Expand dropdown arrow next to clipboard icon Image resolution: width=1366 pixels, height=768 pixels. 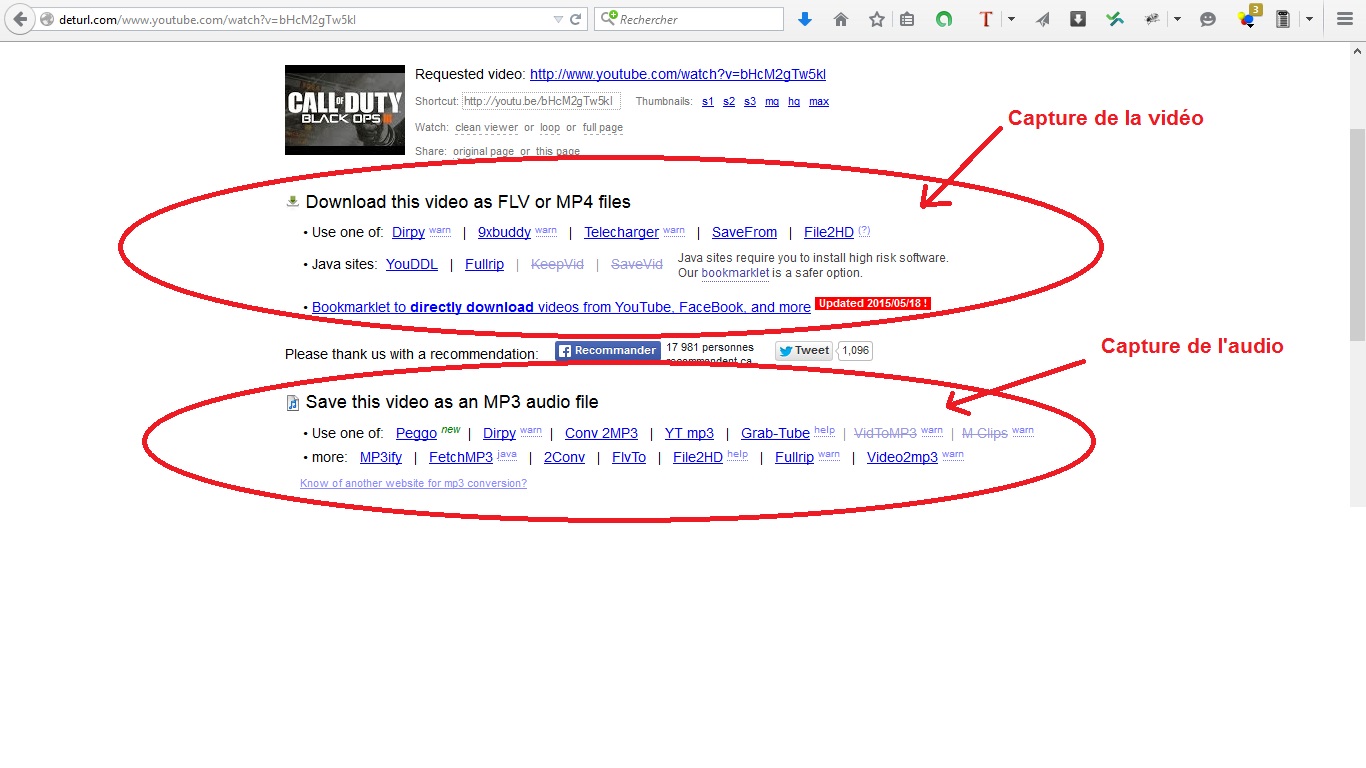coord(1309,19)
